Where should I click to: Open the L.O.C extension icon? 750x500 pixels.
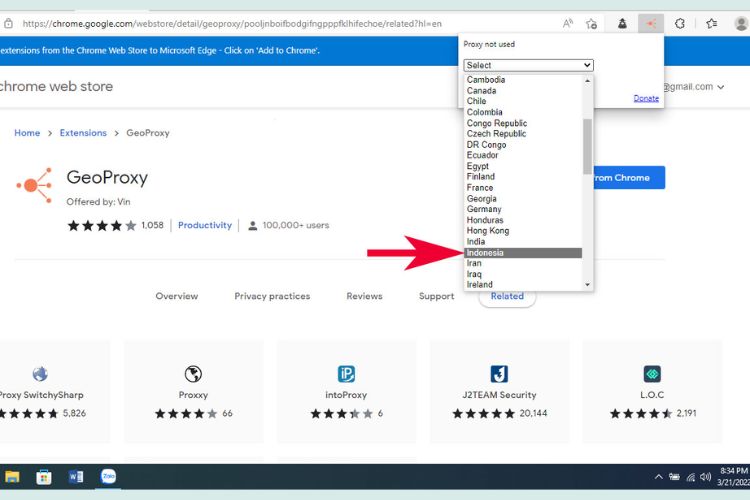652,374
